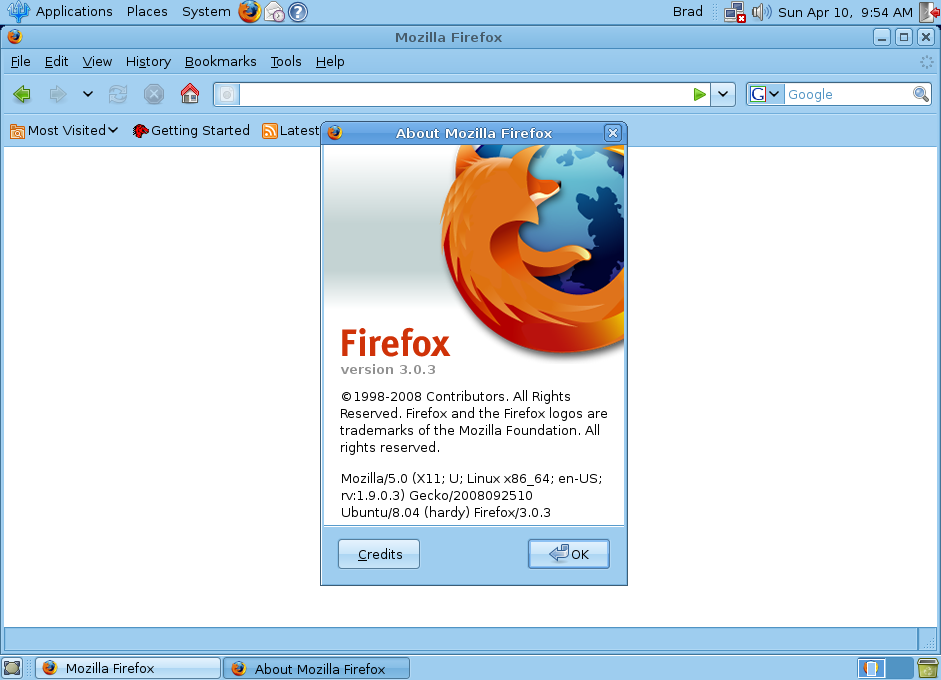The width and height of the screenshot is (941, 680).
Task: Click the date and time clock
Action: (845, 12)
